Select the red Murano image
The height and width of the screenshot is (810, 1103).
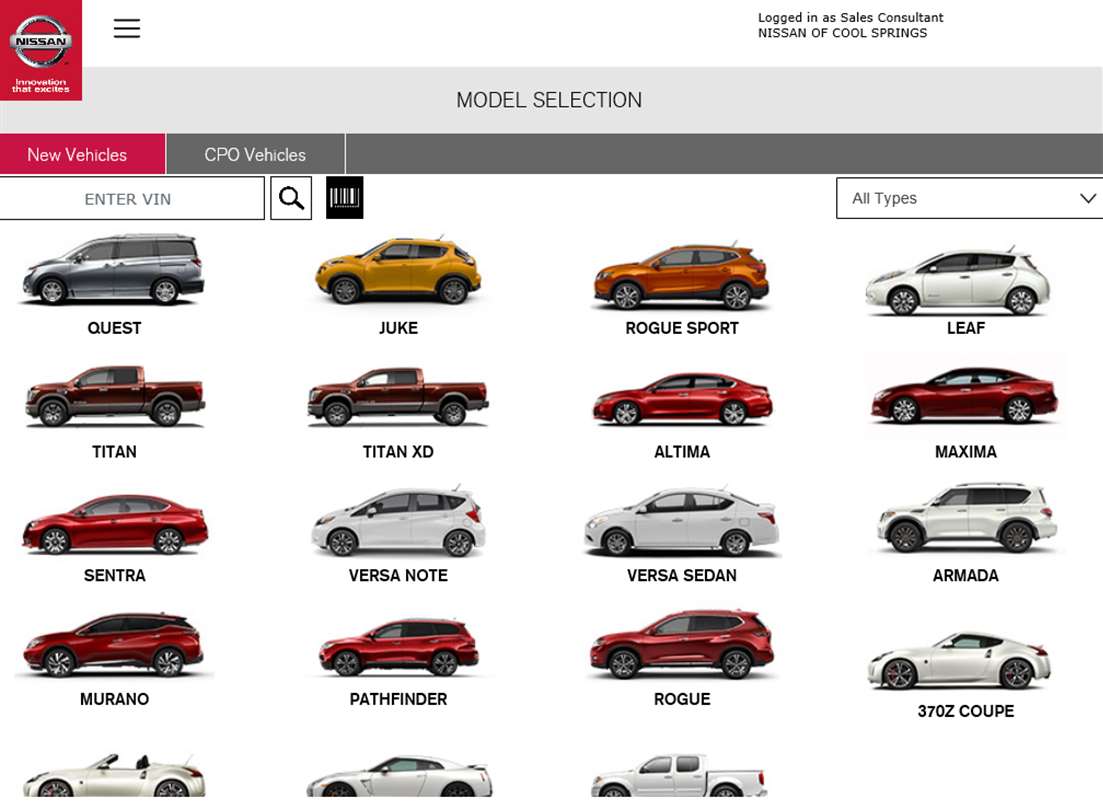point(113,644)
